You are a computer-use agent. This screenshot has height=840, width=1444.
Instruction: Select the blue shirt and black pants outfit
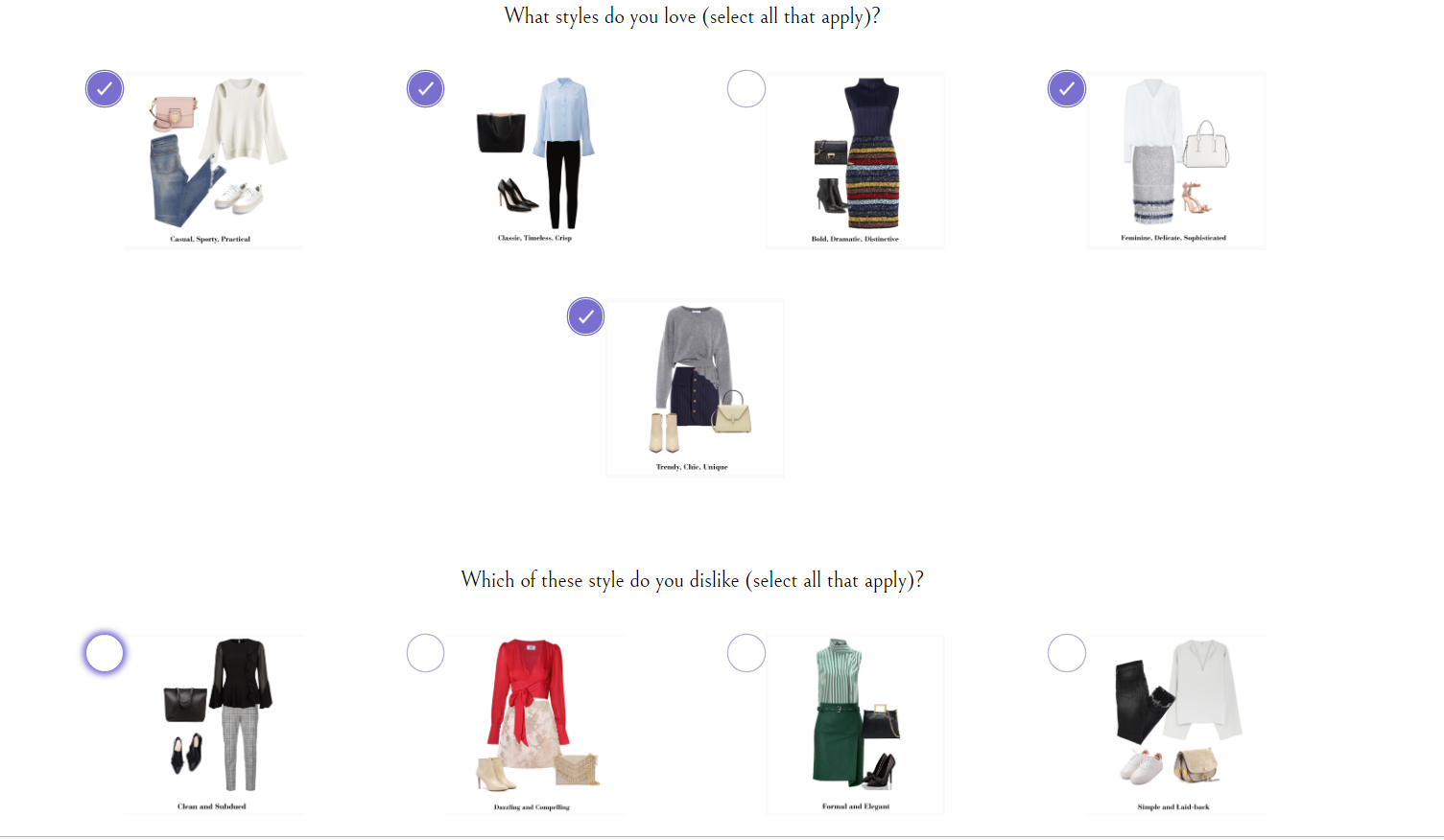[x=534, y=160]
